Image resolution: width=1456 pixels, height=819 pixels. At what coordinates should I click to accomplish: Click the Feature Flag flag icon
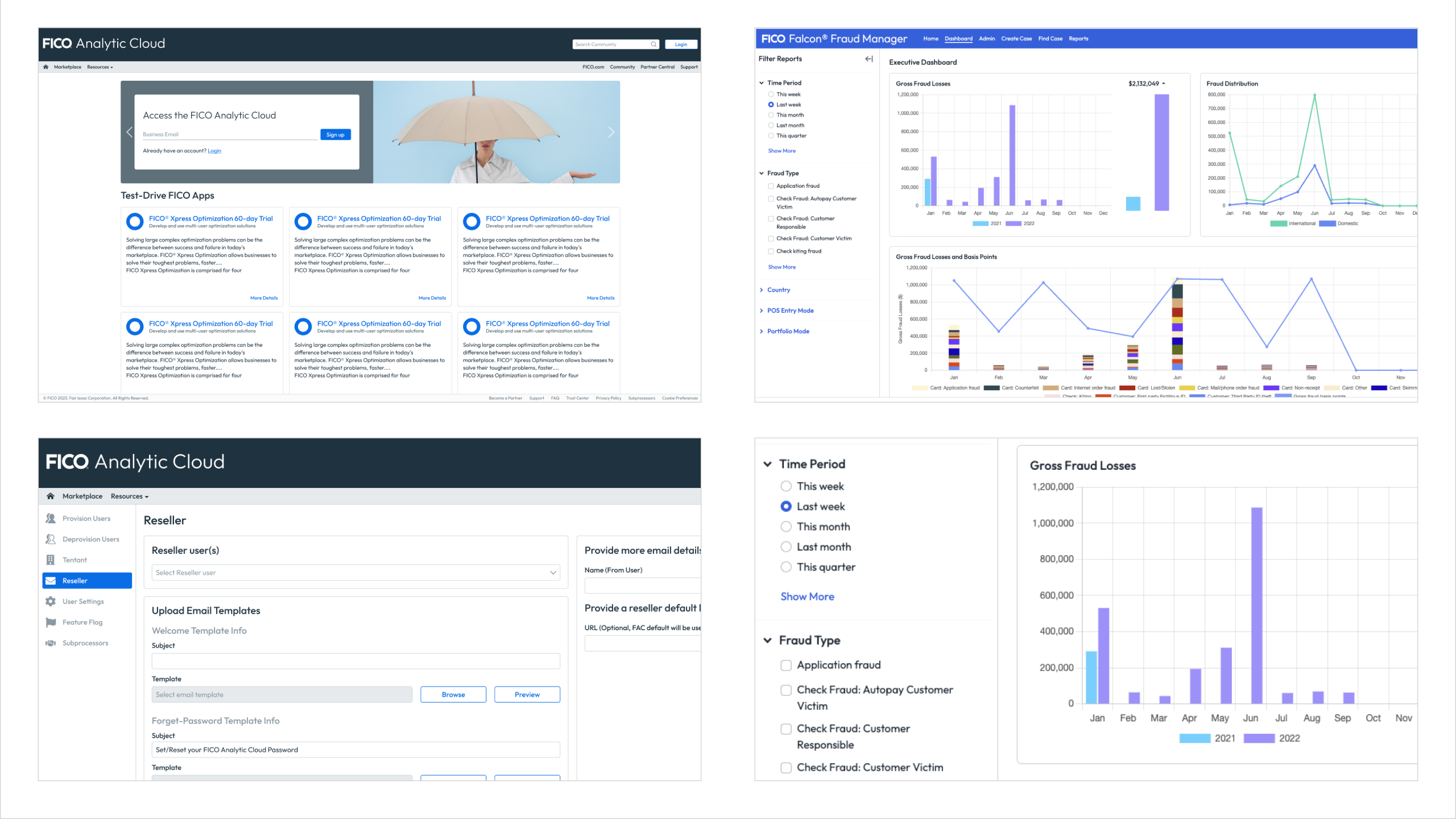coord(51,622)
